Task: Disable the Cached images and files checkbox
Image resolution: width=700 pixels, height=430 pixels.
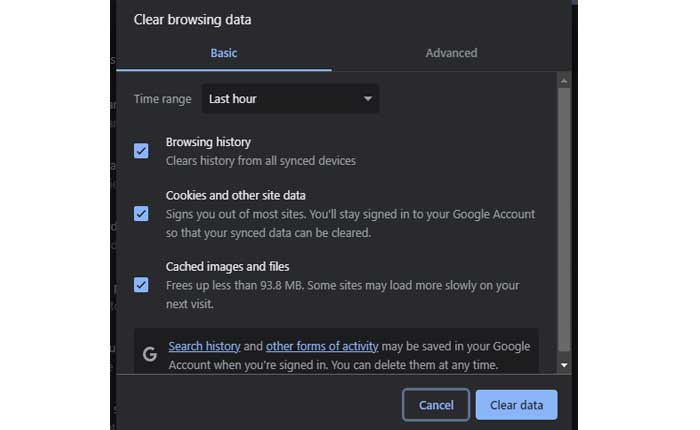Action: 141,285
